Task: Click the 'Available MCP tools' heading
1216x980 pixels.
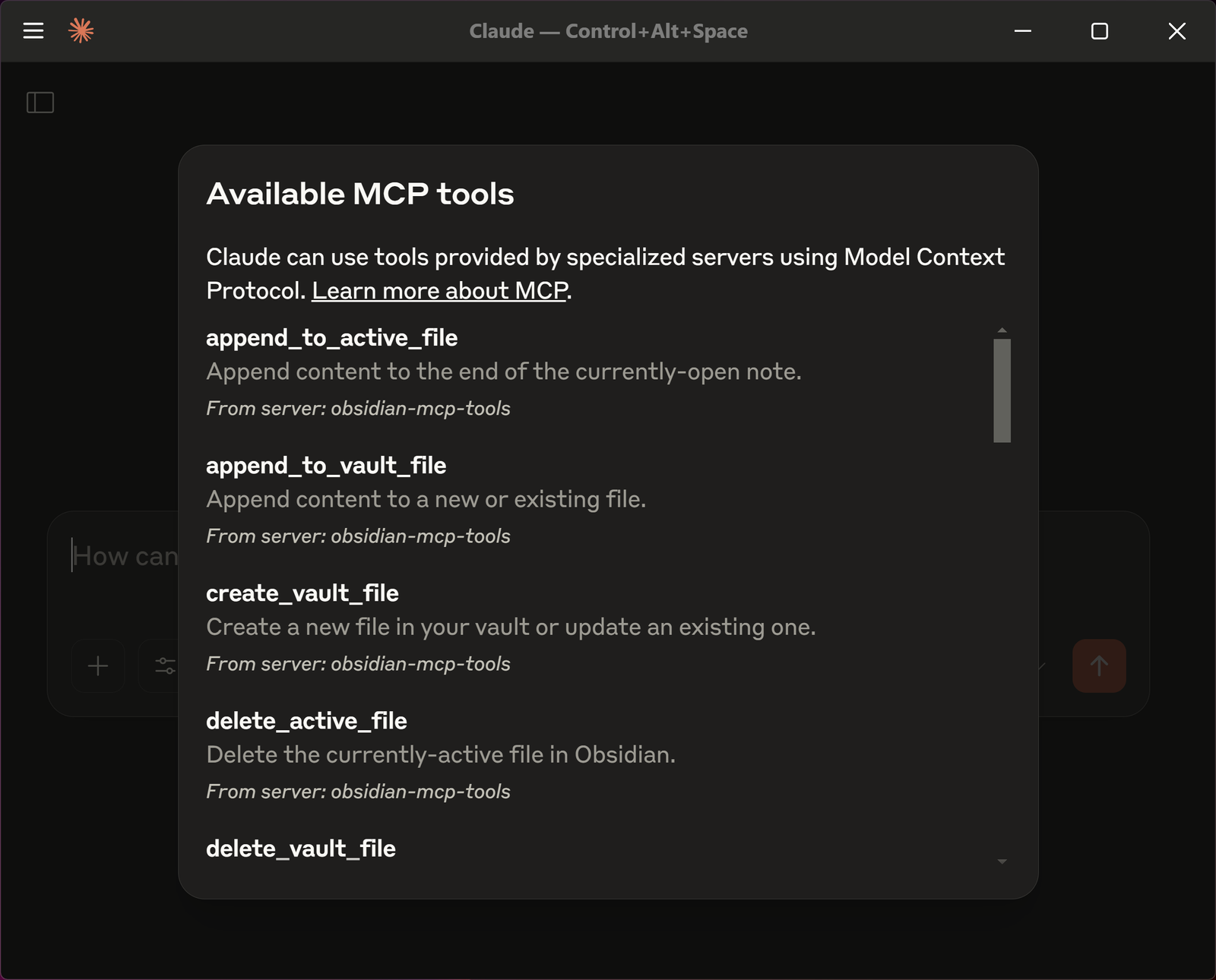Action: click(x=360, y=194)
